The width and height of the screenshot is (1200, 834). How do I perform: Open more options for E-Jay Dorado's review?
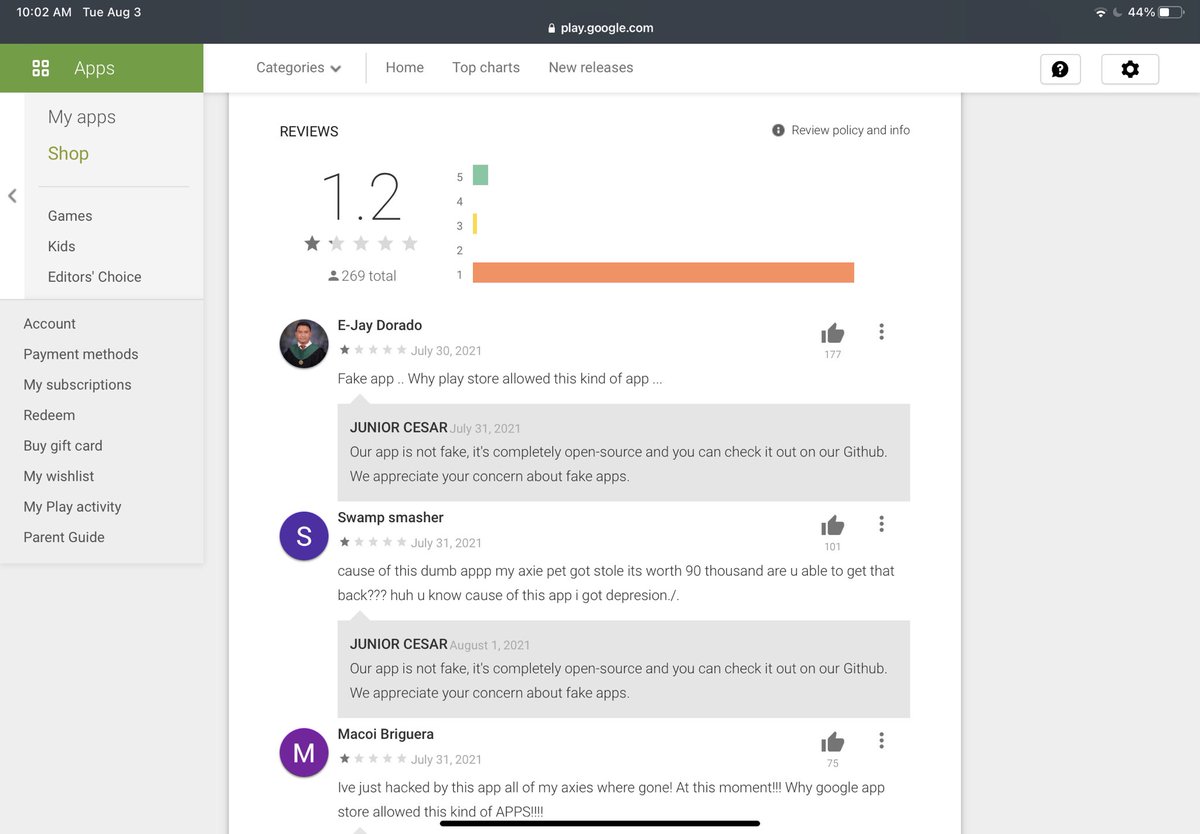point(881,331)
